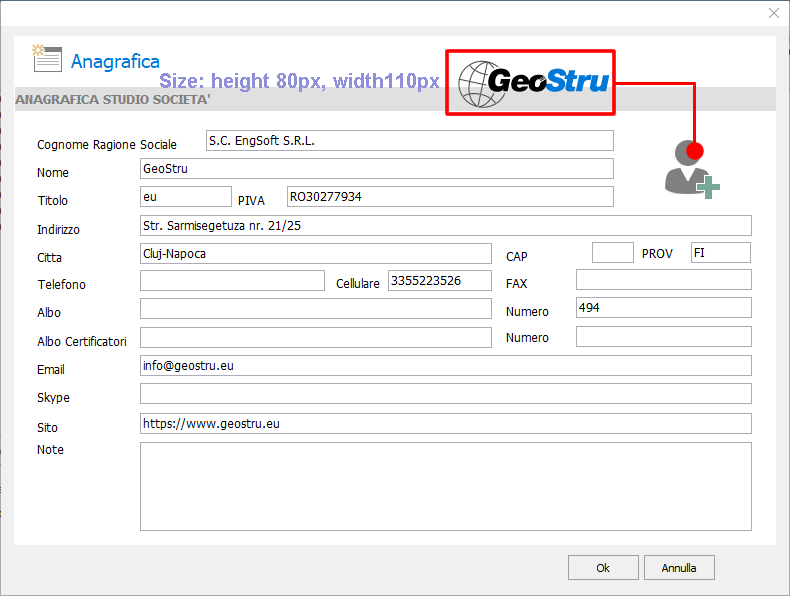Edit the Indirizzo address field

click(x=445, y=226)
